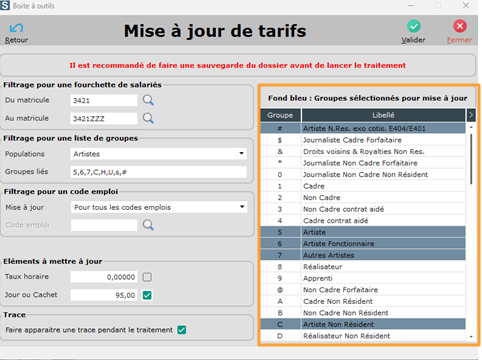Select row Journaliste Cadre Forfaitaire
This screenshot has height=363, width=482.
click(x=363, y=140)
